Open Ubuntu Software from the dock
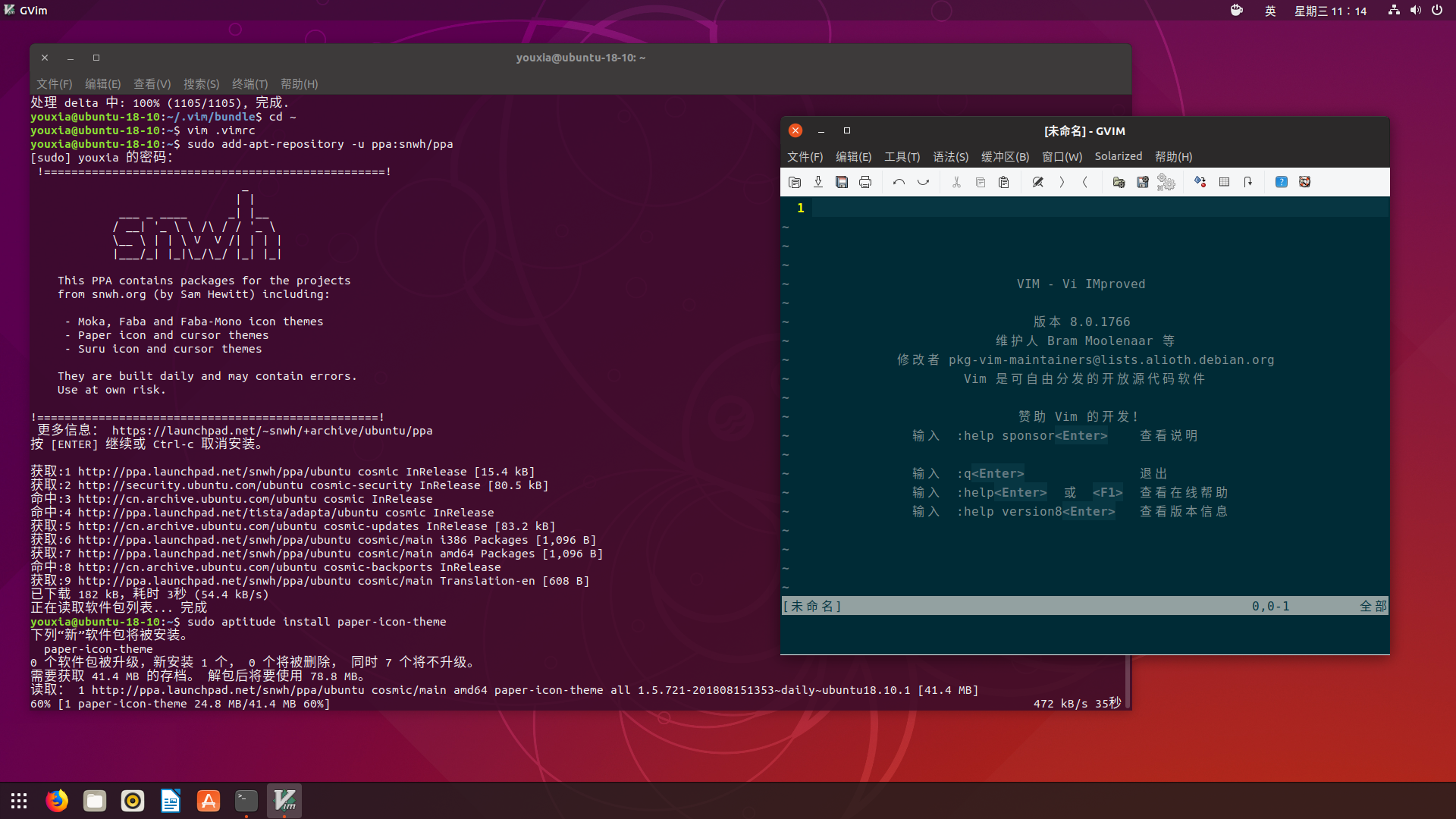This screenshot has width=1456, height=819. coord(209,801)
